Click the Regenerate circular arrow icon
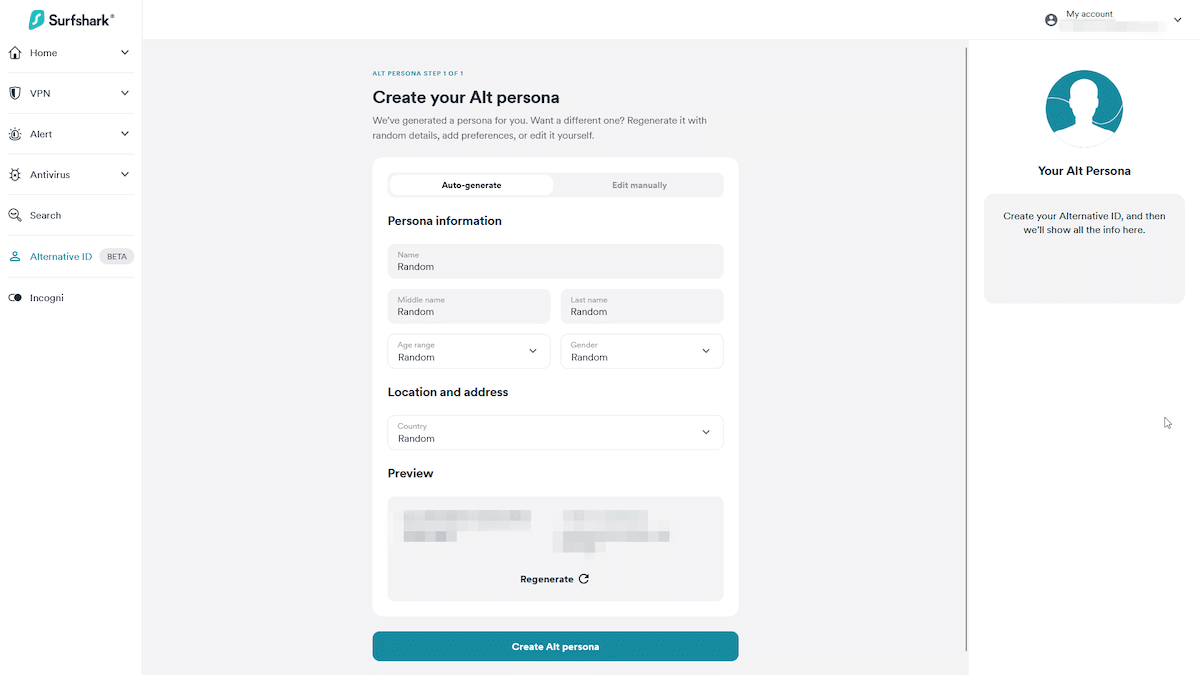 584,579
